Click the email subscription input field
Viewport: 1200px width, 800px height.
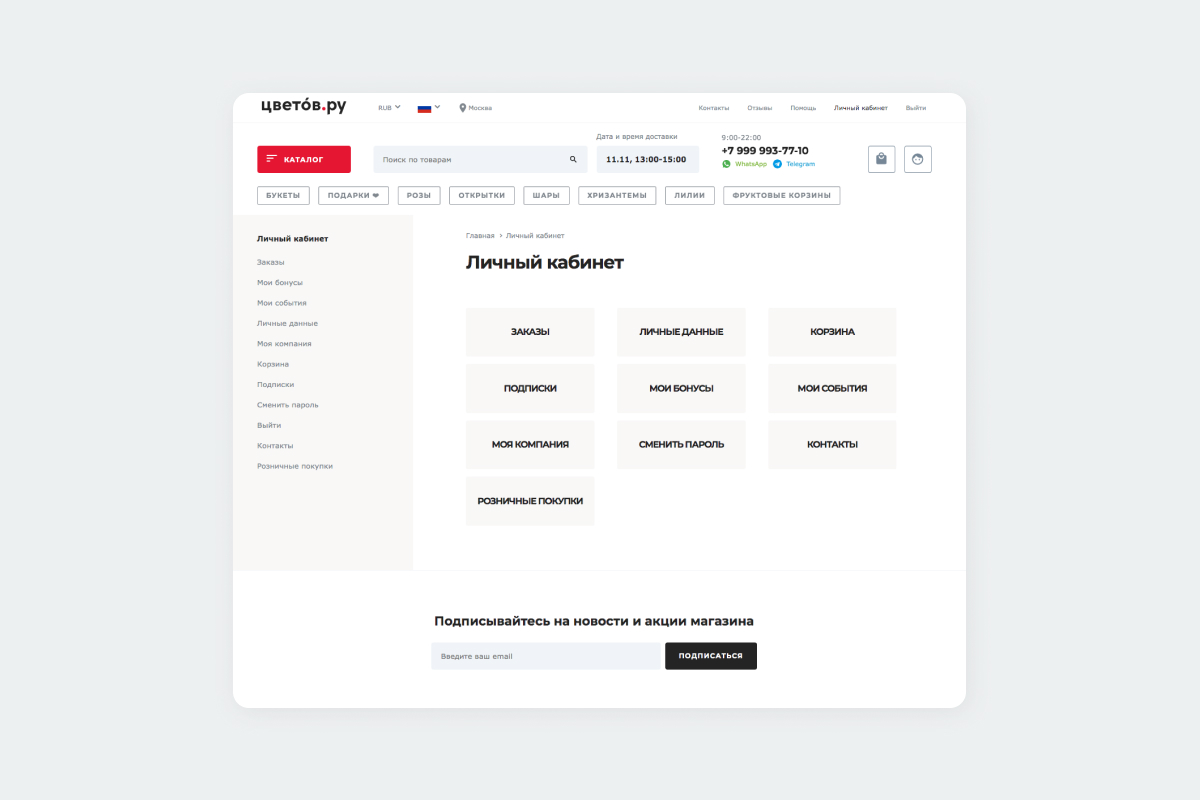click(x=546, y=656)
